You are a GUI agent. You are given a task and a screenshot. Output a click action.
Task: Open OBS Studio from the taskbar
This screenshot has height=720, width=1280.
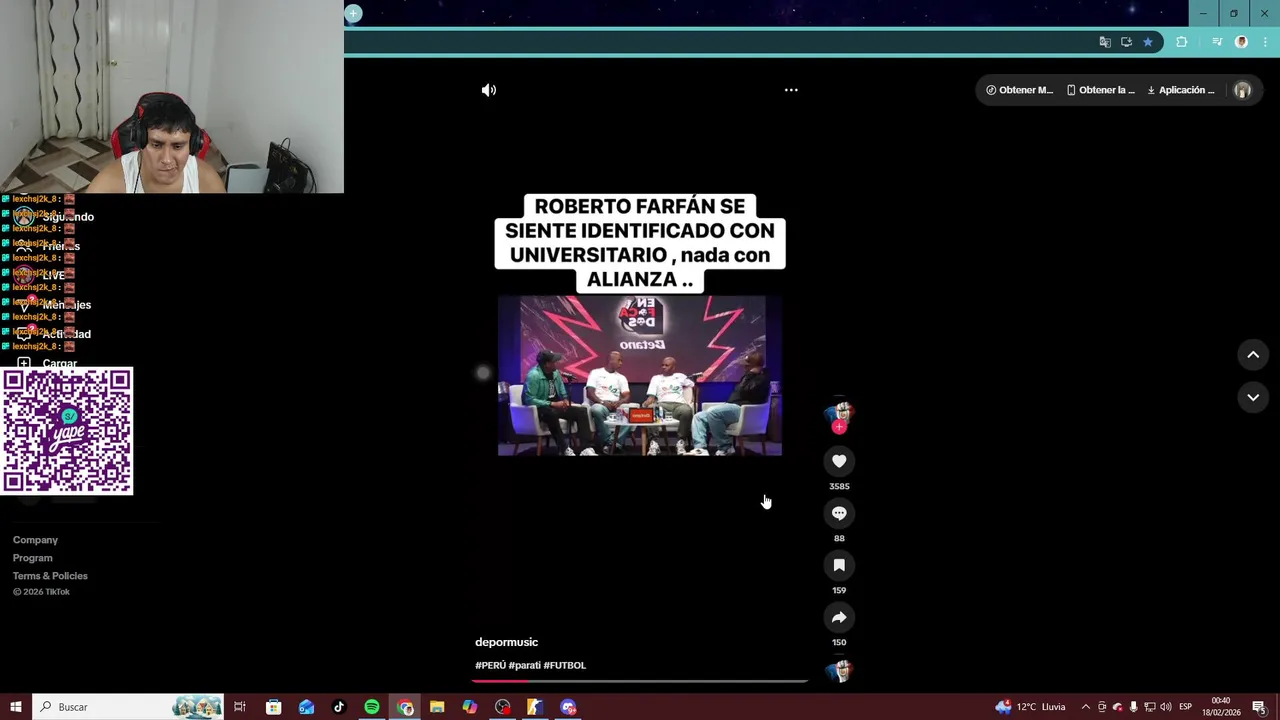tap(503, 707)
